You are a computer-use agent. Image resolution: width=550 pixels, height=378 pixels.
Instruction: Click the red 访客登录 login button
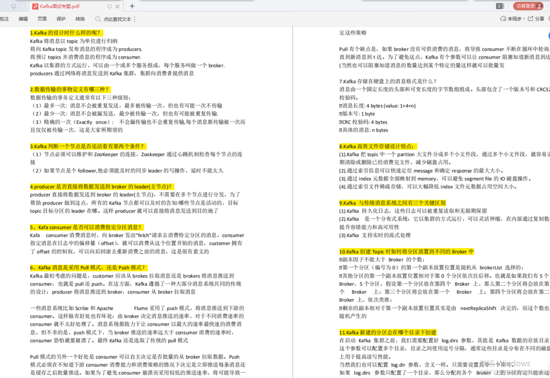528,6
